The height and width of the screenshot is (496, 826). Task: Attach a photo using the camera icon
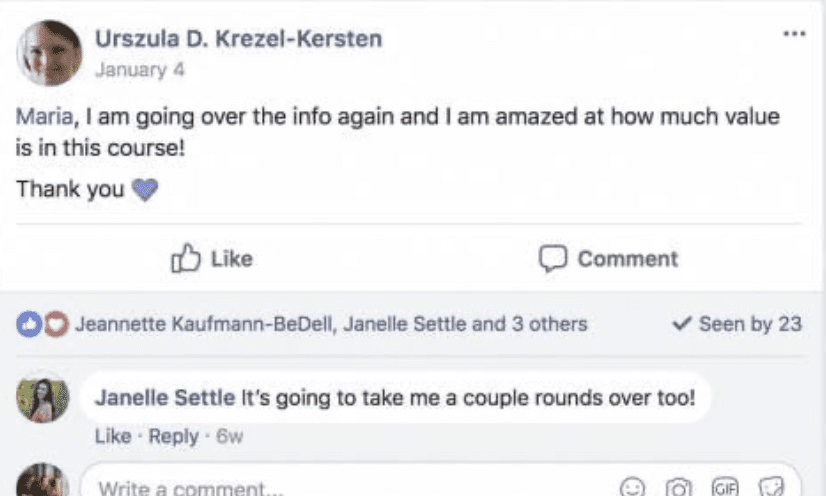pyautogui.click(x=679, y=488)
